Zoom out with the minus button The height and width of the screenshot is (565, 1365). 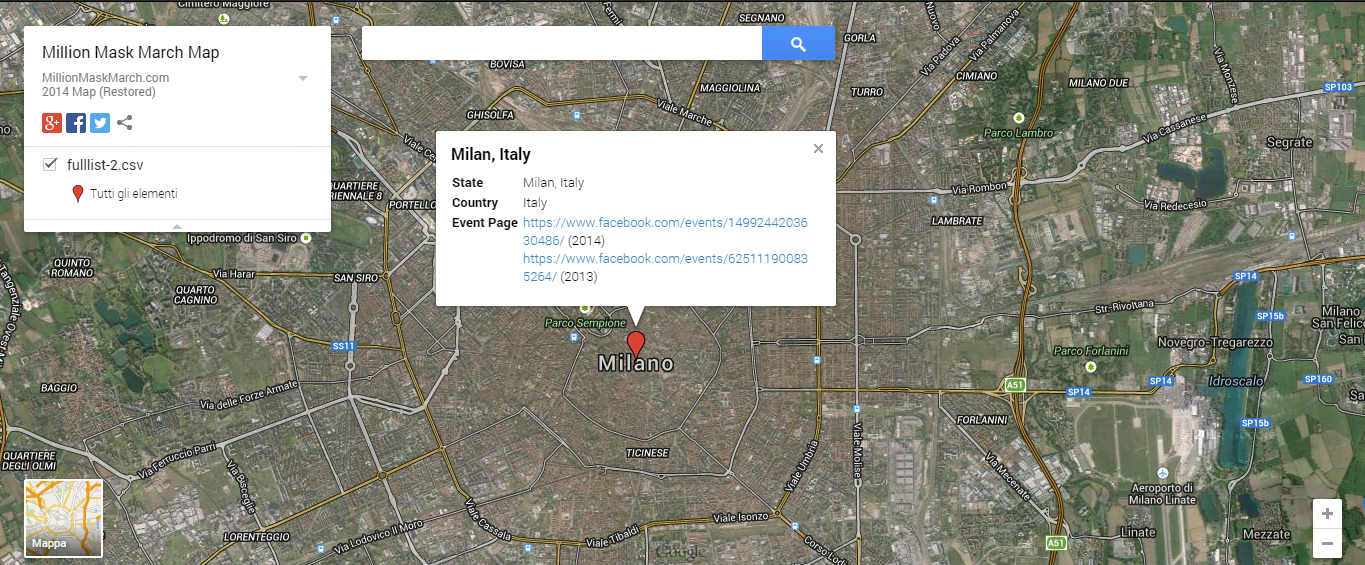(x=1327, y=543)
